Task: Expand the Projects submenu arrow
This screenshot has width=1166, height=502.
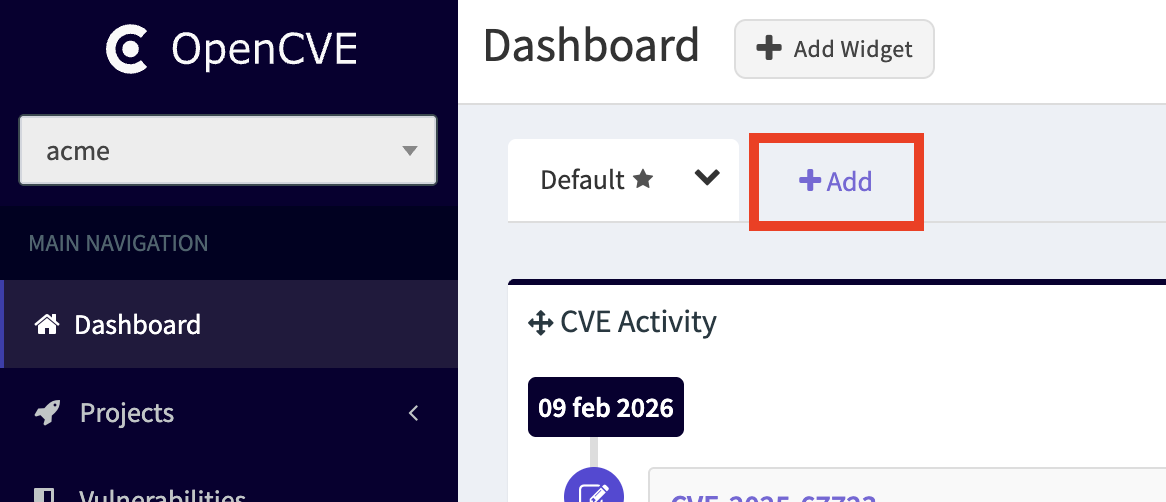Action: (413, 413)
